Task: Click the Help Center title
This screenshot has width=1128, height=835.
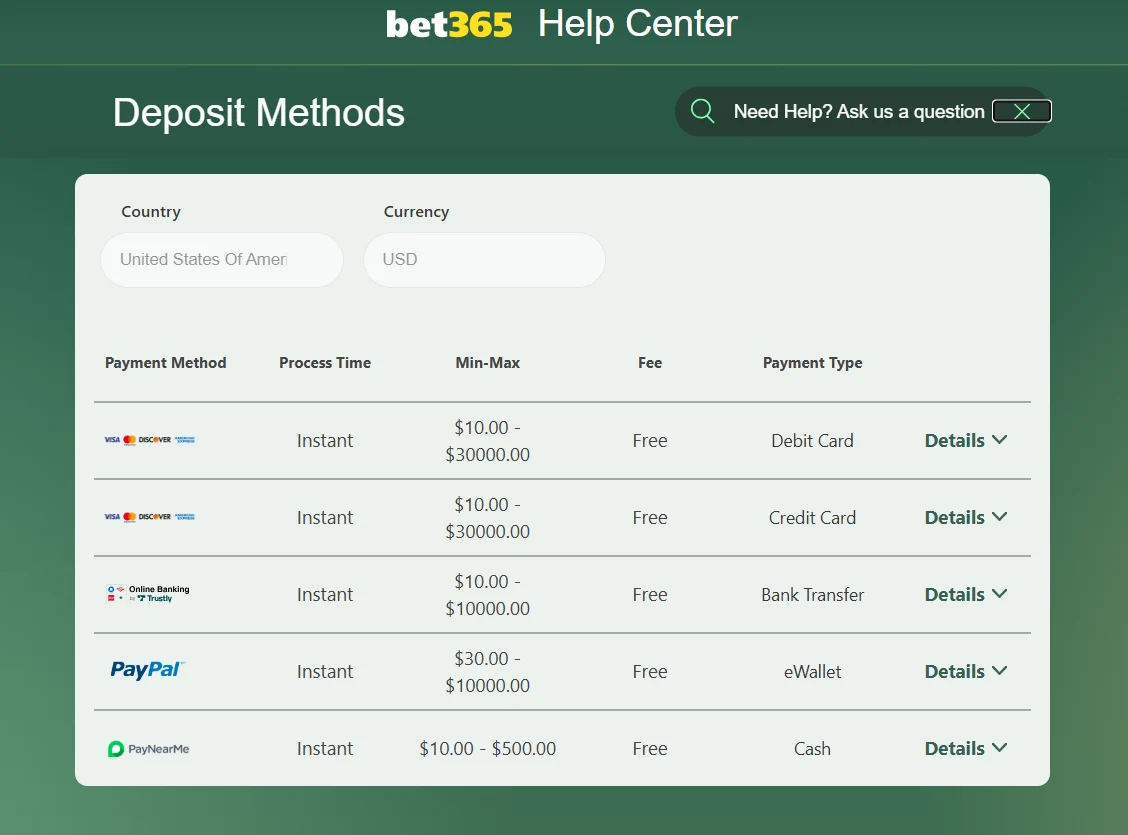Action: coord(637,24)
